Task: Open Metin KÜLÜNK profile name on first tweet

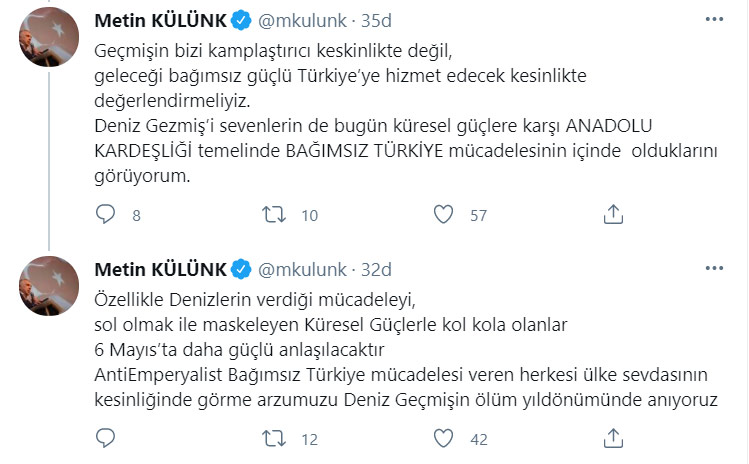Action: tap(159, 20)
